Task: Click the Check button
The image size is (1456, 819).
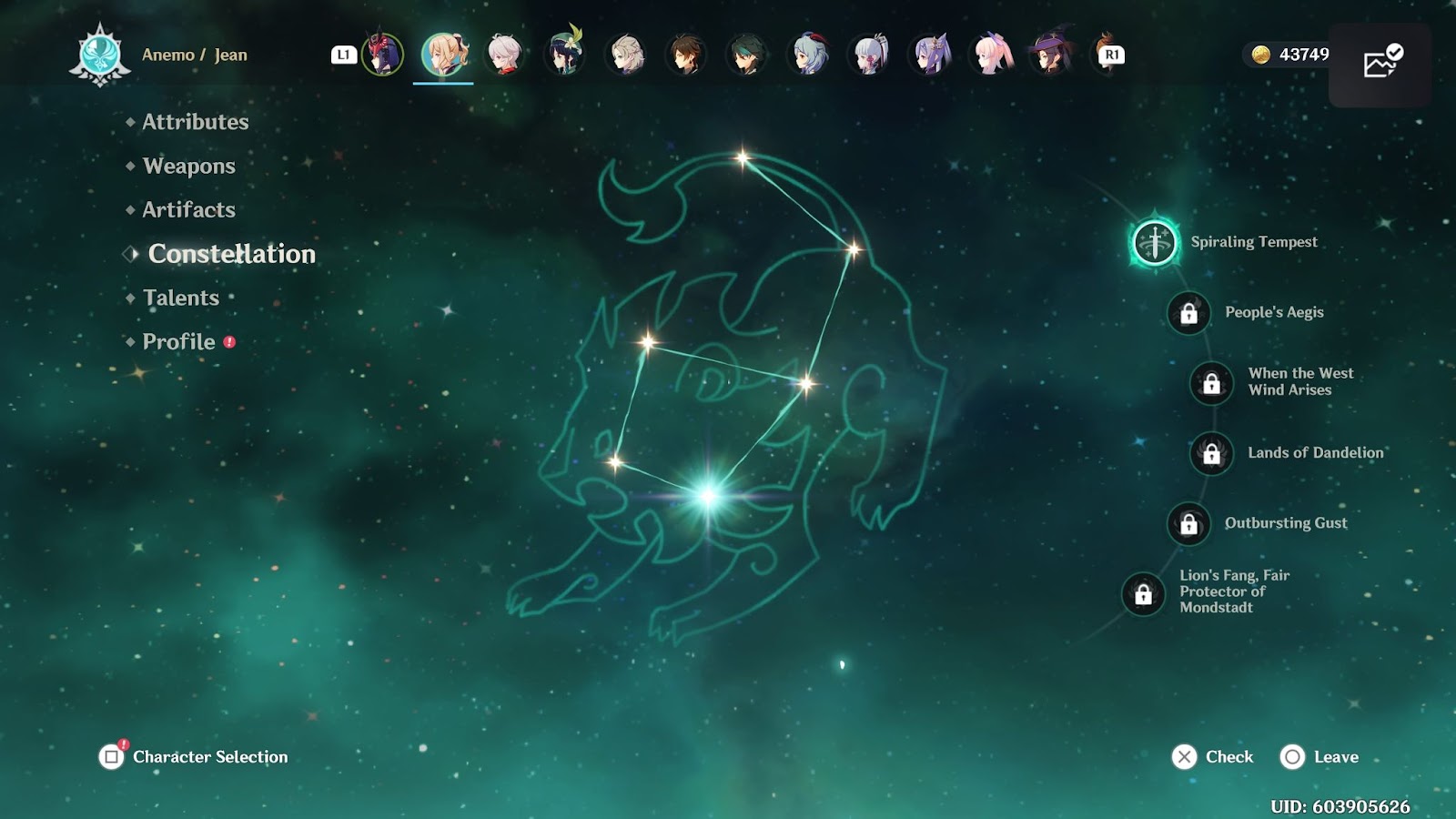Action: tap(1212, 757)
